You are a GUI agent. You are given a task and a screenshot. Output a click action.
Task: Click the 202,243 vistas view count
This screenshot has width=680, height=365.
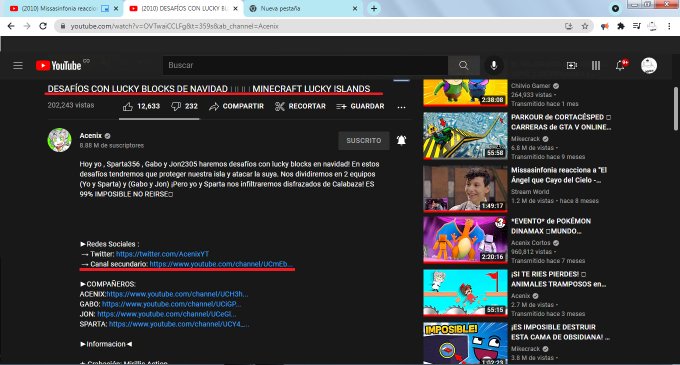71,105
